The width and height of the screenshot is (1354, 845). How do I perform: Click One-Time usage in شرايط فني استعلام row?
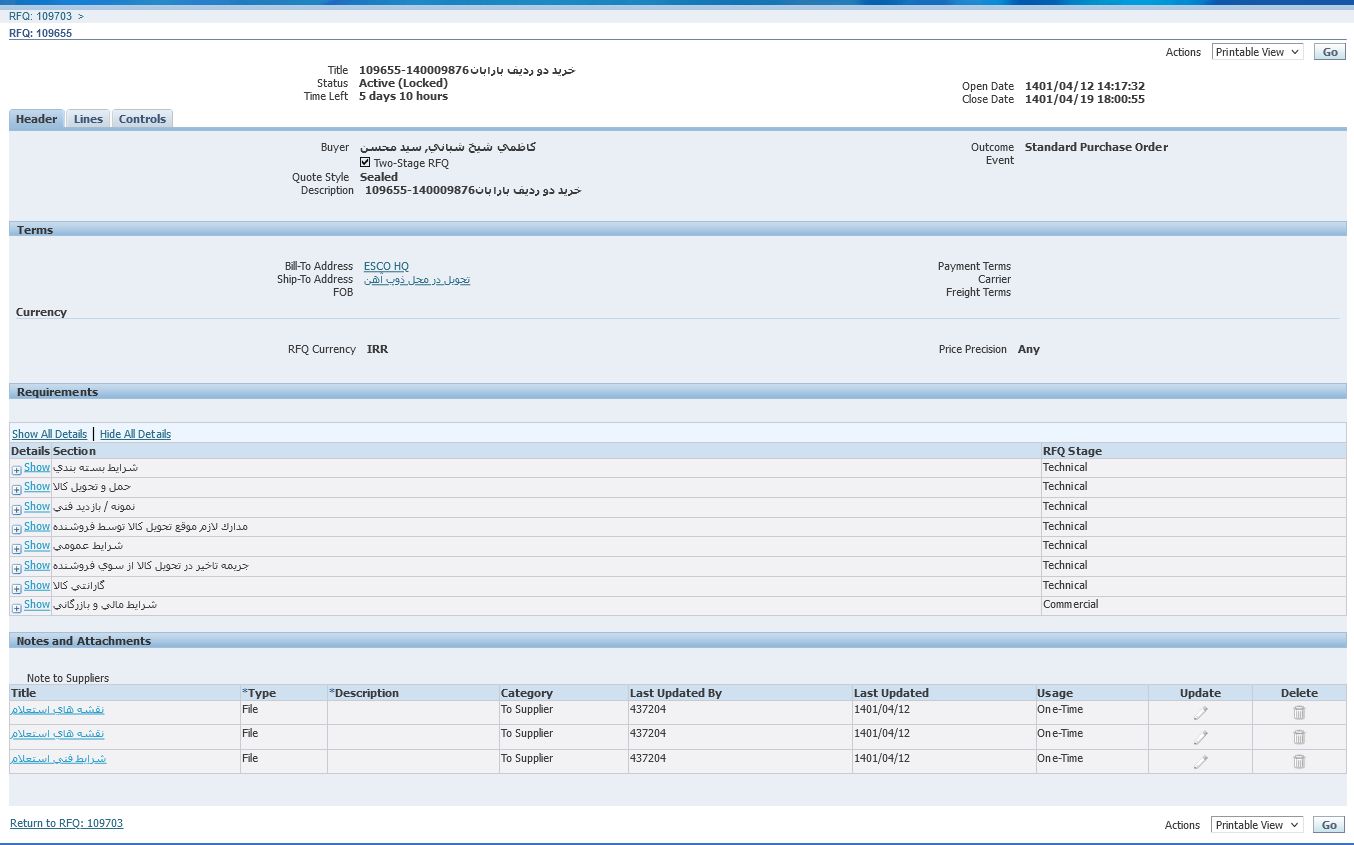tap(1060, 758)
